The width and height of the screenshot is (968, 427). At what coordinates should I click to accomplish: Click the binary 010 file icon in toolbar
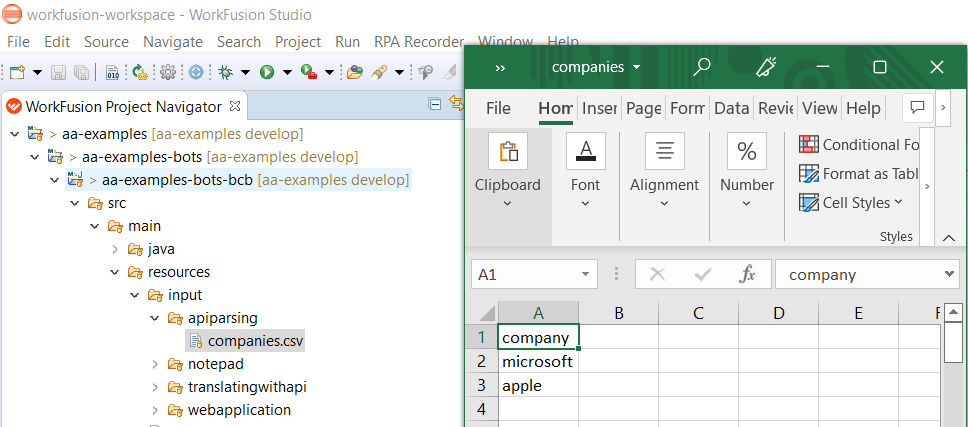(112, 73)
